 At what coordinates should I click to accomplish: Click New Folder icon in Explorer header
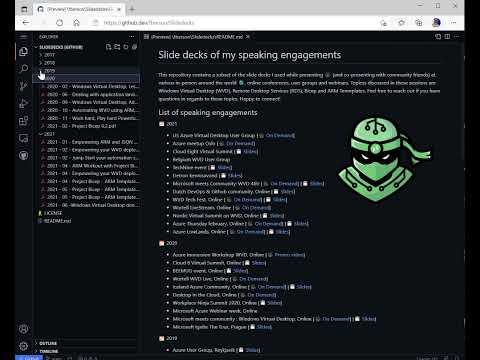point(117,47)
